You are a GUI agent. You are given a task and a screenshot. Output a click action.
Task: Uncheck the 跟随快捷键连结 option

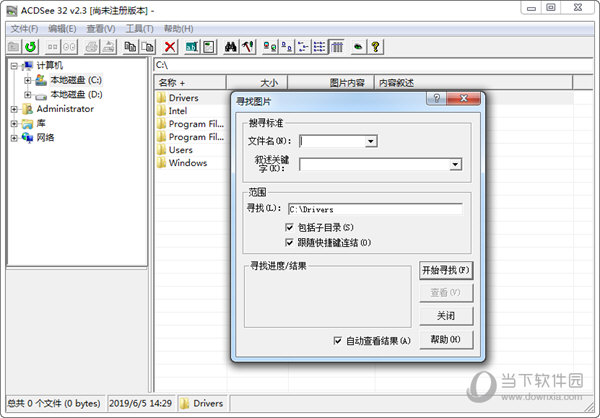(x=290, y=242)
